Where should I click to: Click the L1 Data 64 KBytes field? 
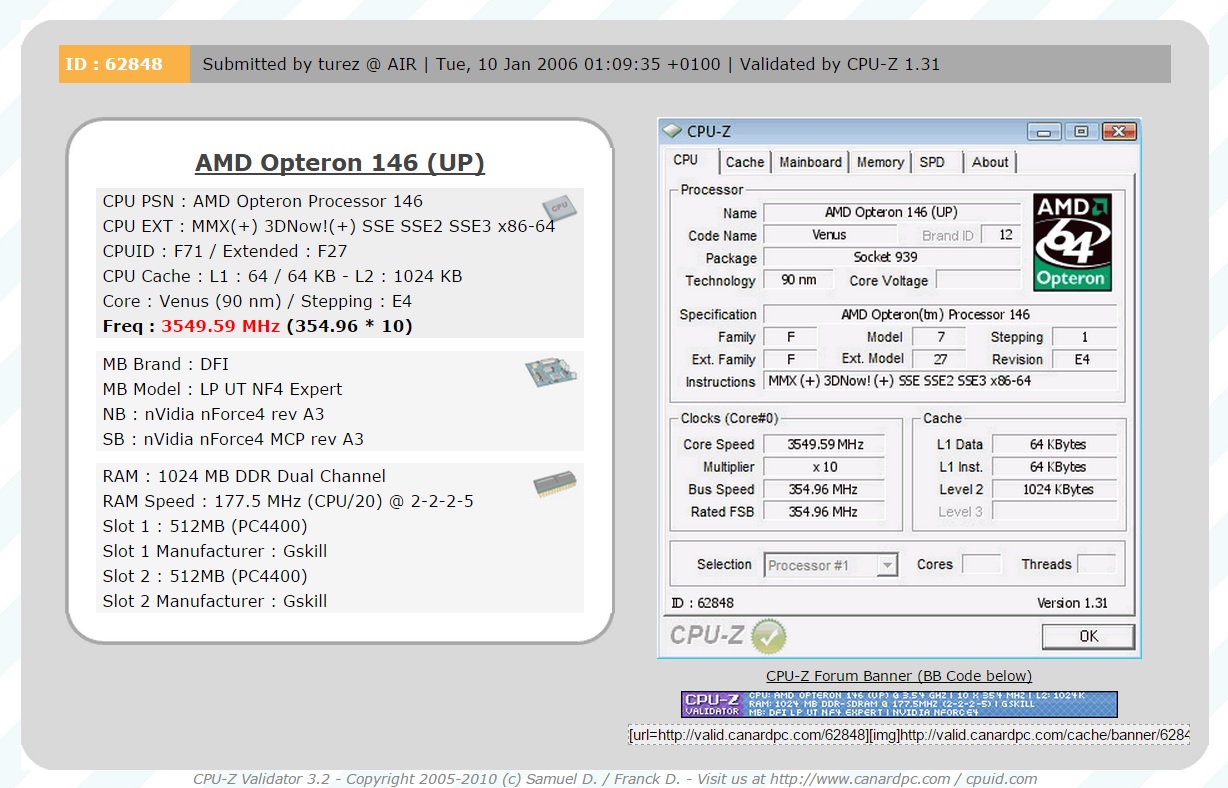tap(1056, 444)
